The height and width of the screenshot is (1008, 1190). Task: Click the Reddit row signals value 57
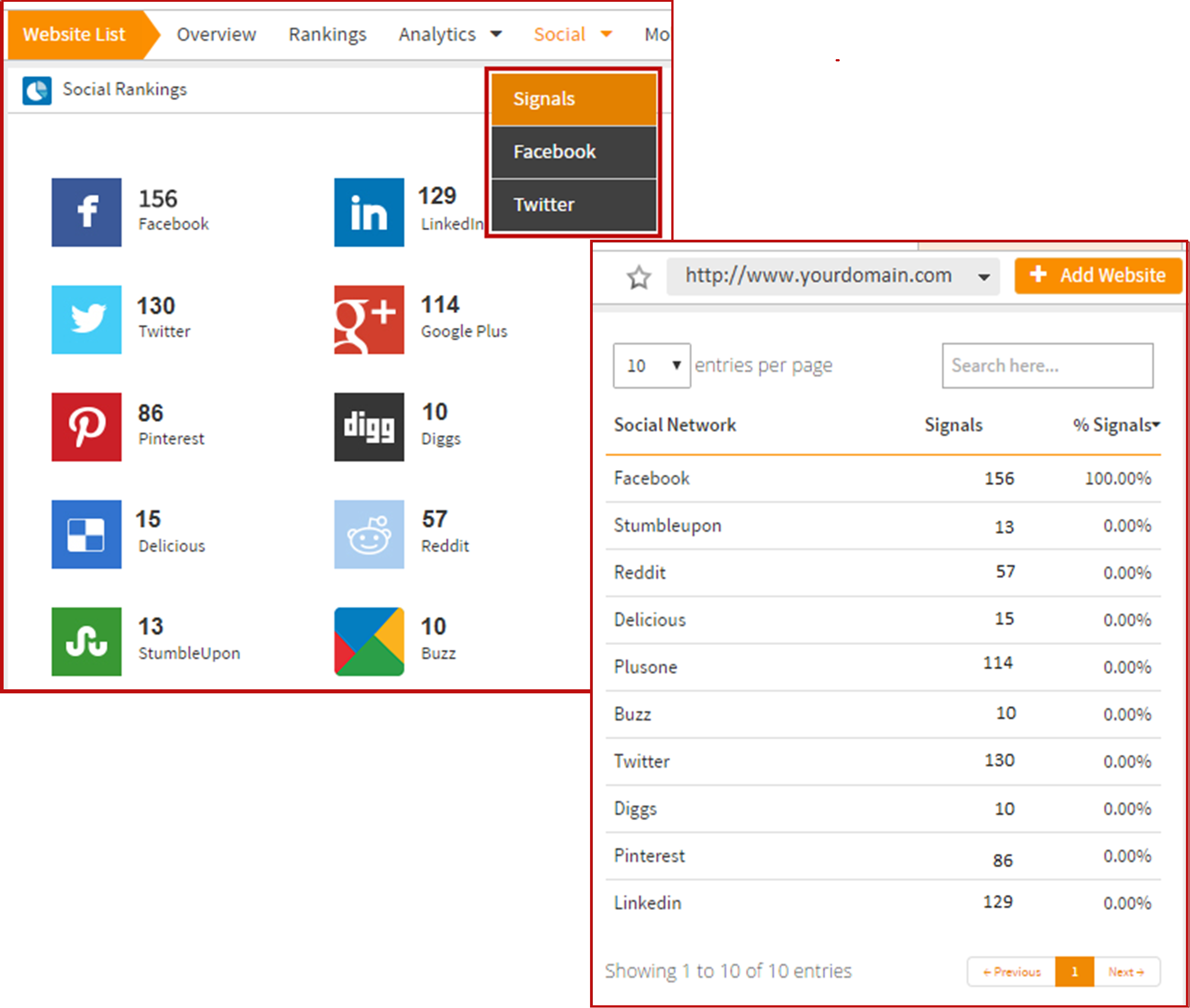1005,571
